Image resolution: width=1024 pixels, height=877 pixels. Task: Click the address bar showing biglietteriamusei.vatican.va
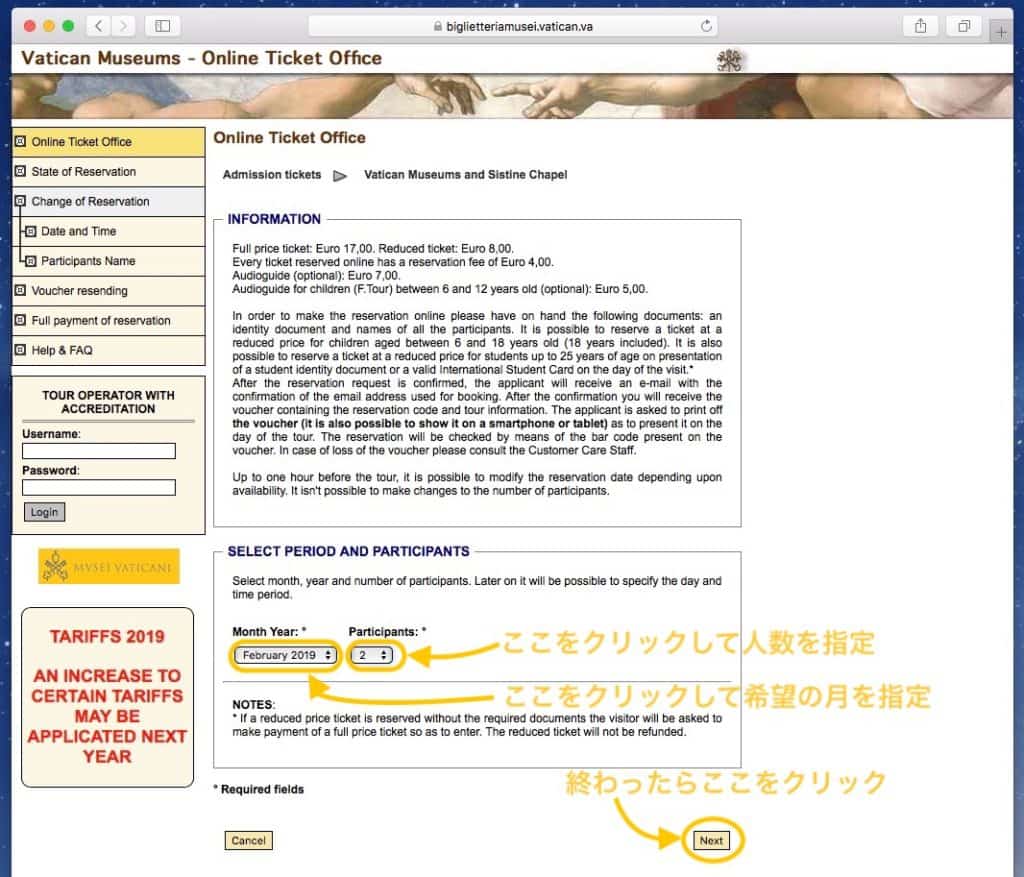point(513,26)
